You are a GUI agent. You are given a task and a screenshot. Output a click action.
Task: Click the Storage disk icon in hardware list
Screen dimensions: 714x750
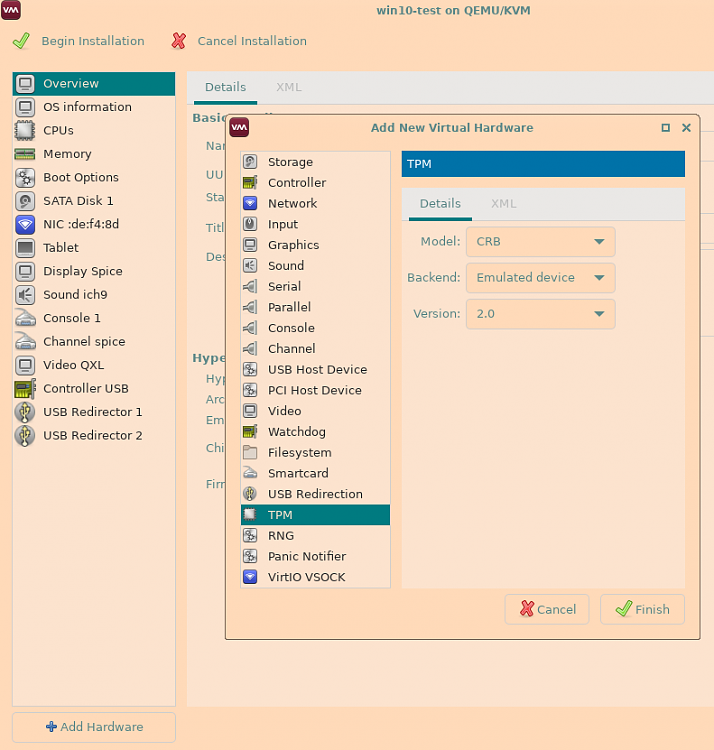pos(250,162)
